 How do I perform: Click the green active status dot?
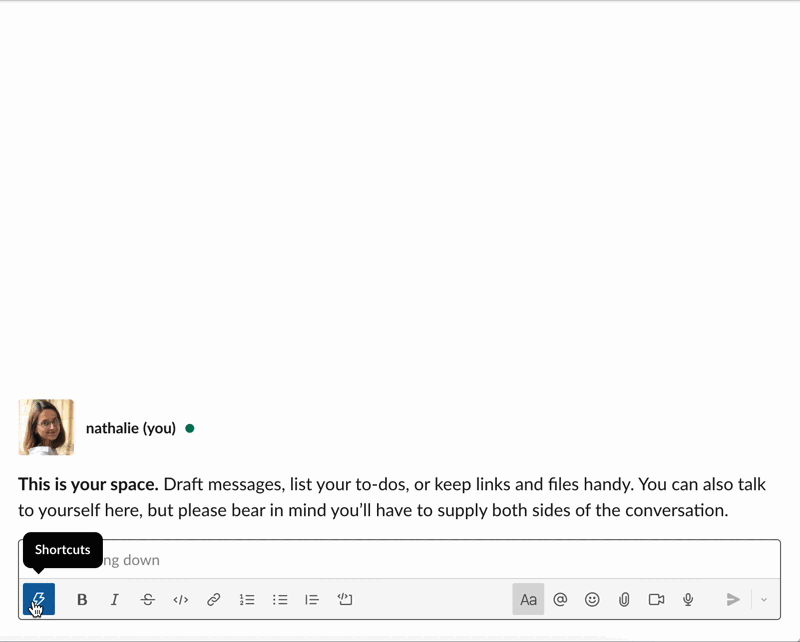pos(190,428)
